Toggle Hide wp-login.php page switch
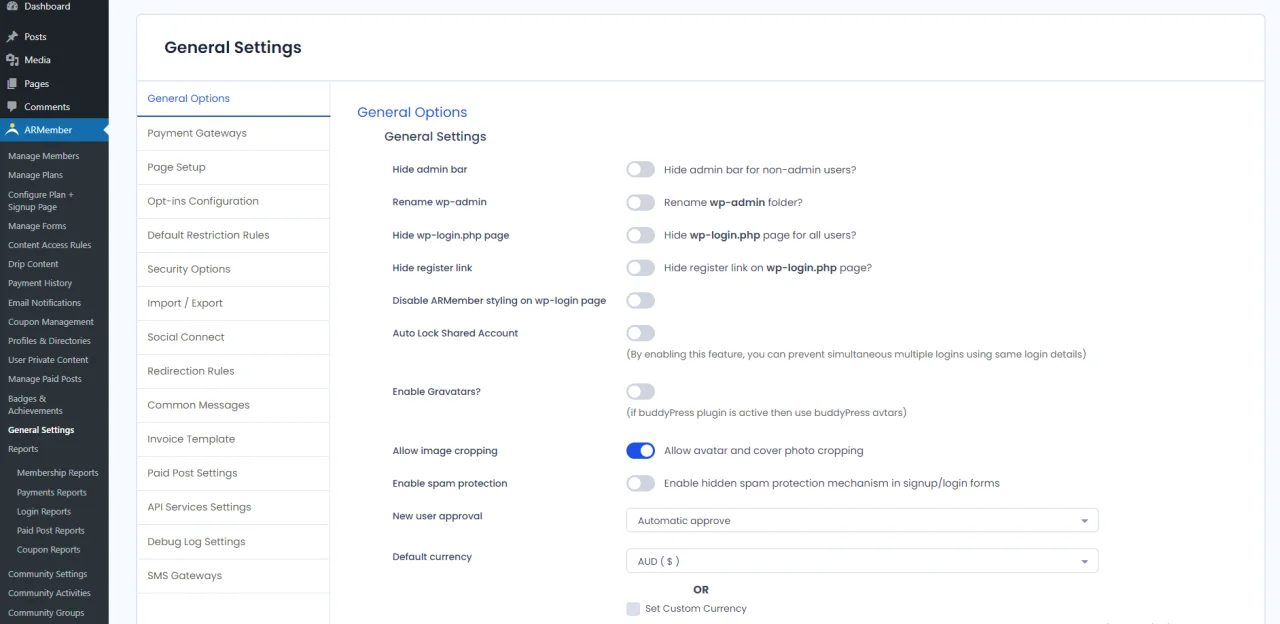The image size is (1280, 624). pyautogui.click(x=640, y=235)
